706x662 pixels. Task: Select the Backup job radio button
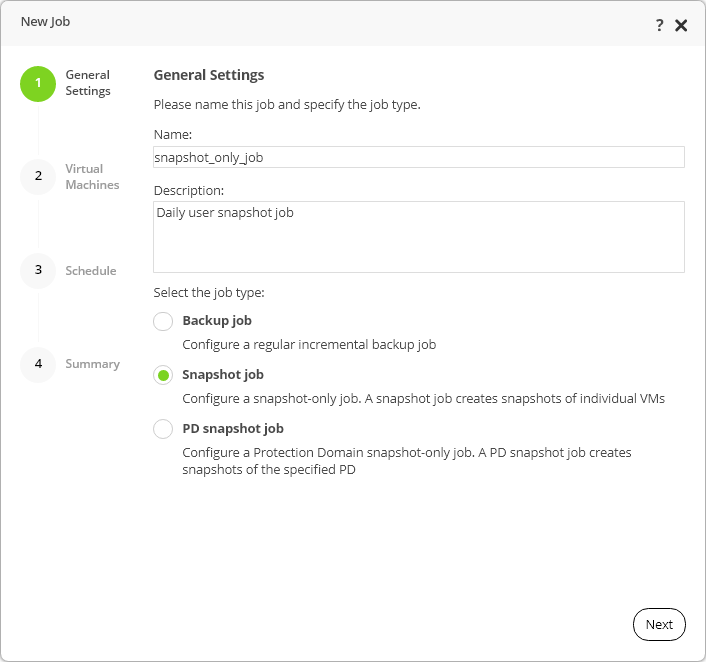pyautogui.click(x=163, y=321)
